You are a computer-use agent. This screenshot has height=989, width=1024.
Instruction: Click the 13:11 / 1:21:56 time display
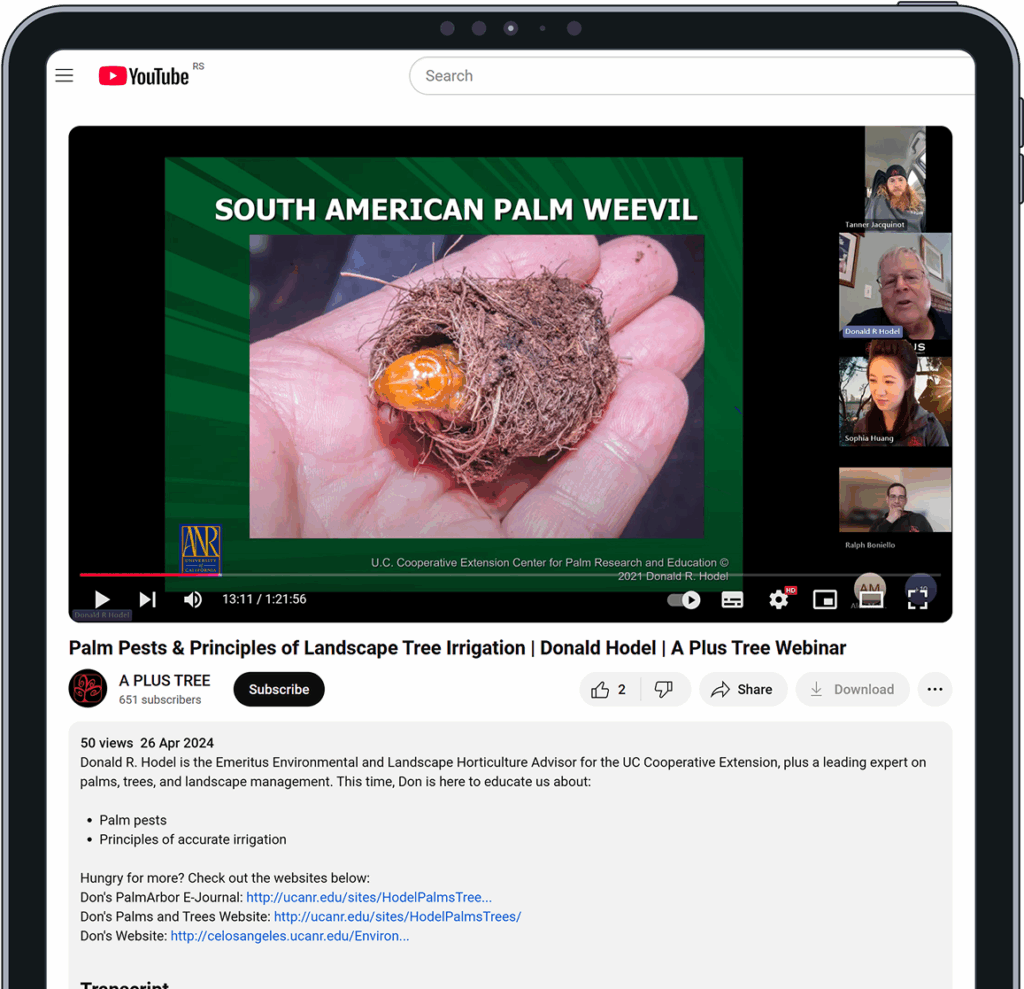coord(264,599)
